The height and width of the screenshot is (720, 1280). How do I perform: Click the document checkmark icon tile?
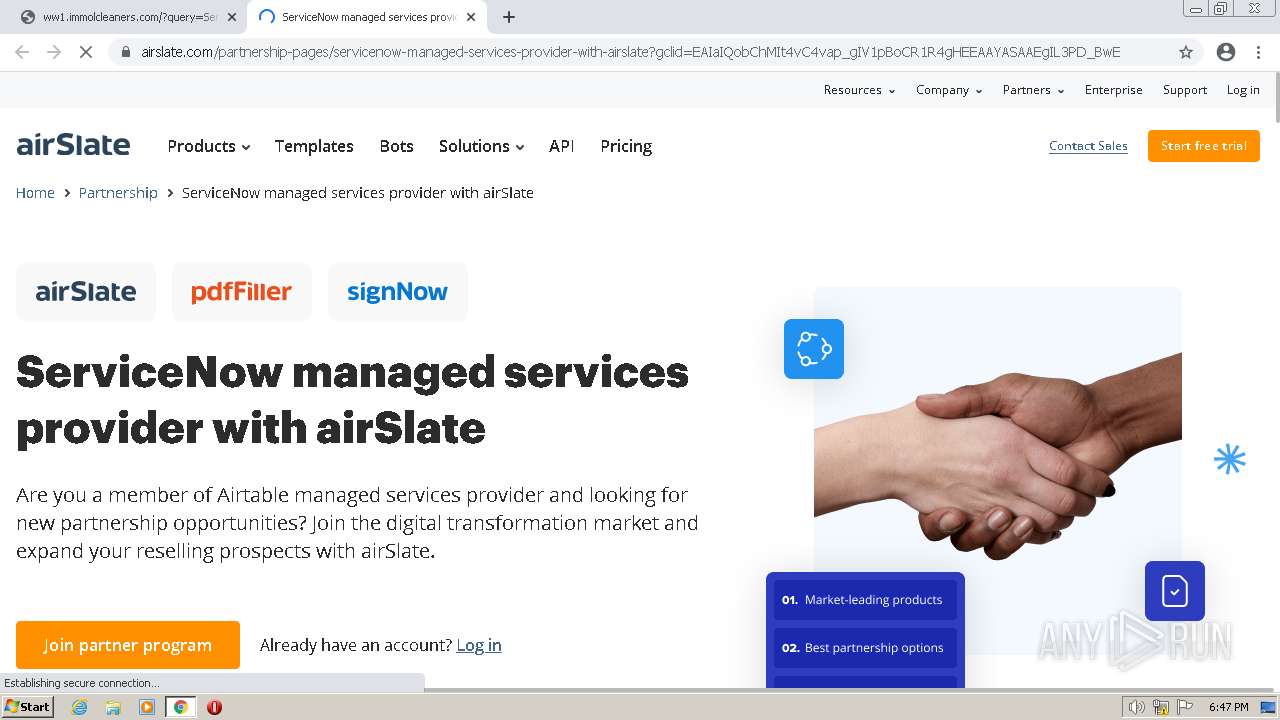point(1175,591)
